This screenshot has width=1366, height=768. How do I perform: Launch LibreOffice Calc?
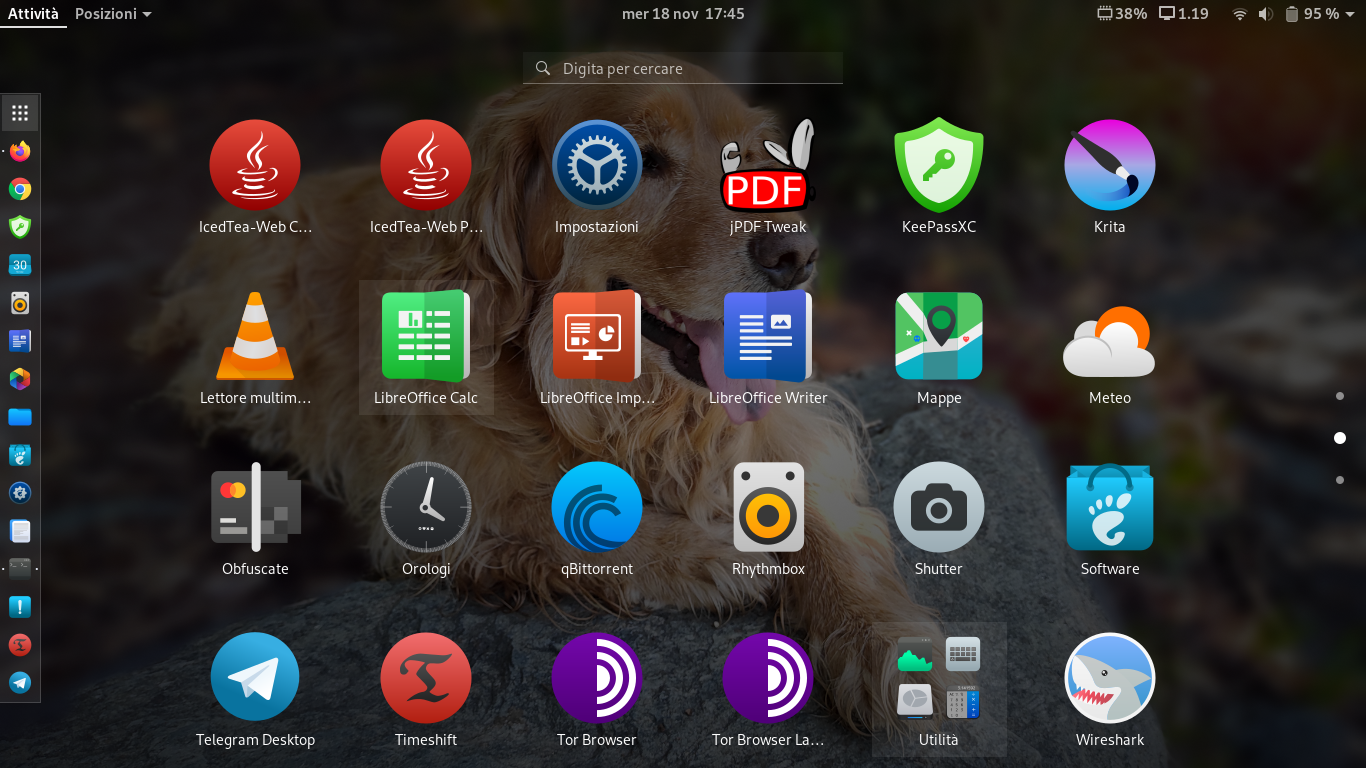(426, 336)
